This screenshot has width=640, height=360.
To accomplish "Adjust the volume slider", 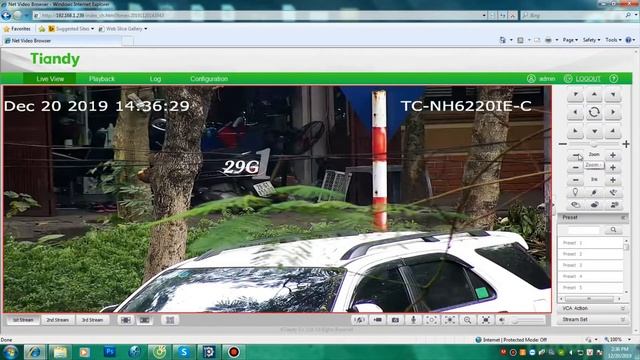I will [527, 321].
